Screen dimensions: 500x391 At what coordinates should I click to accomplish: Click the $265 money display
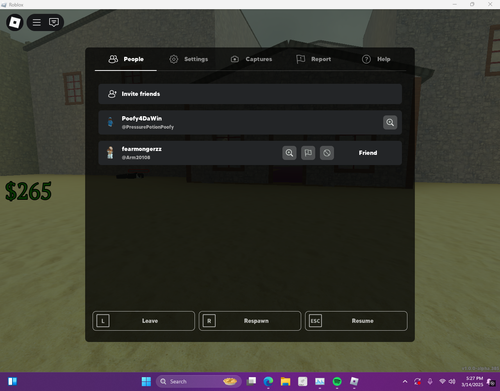(29, 191)
